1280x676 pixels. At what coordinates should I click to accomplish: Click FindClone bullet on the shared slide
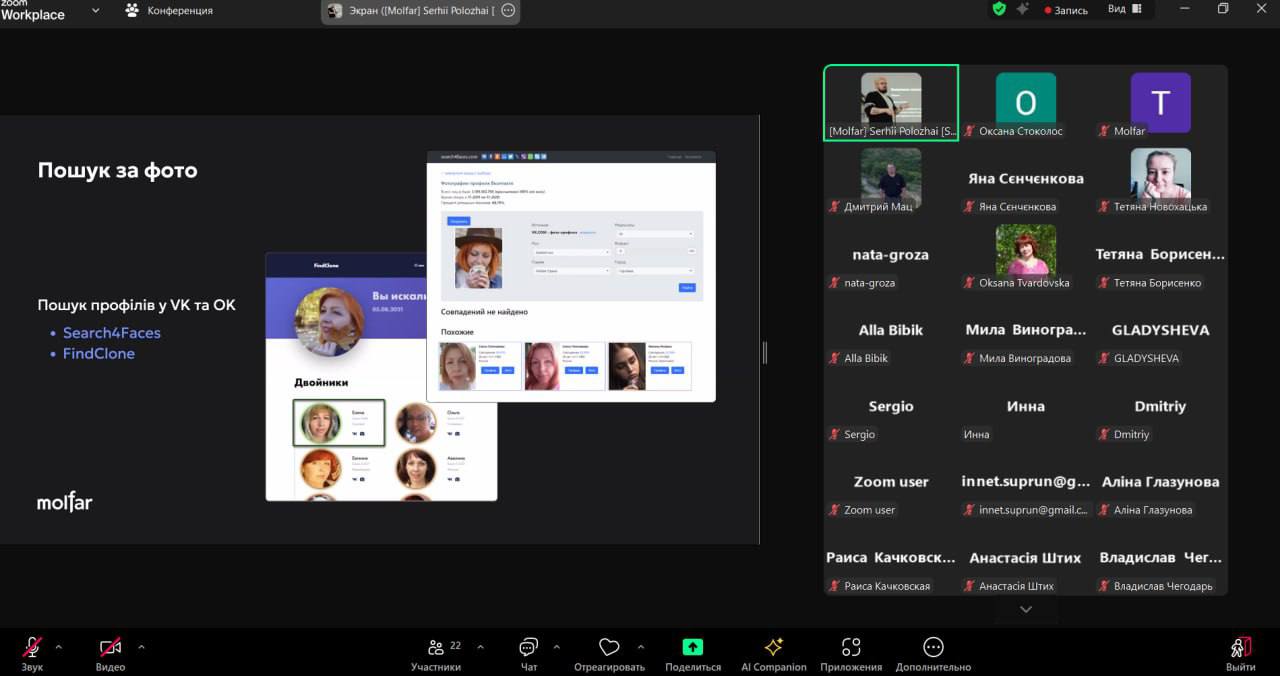pos(99,354)
